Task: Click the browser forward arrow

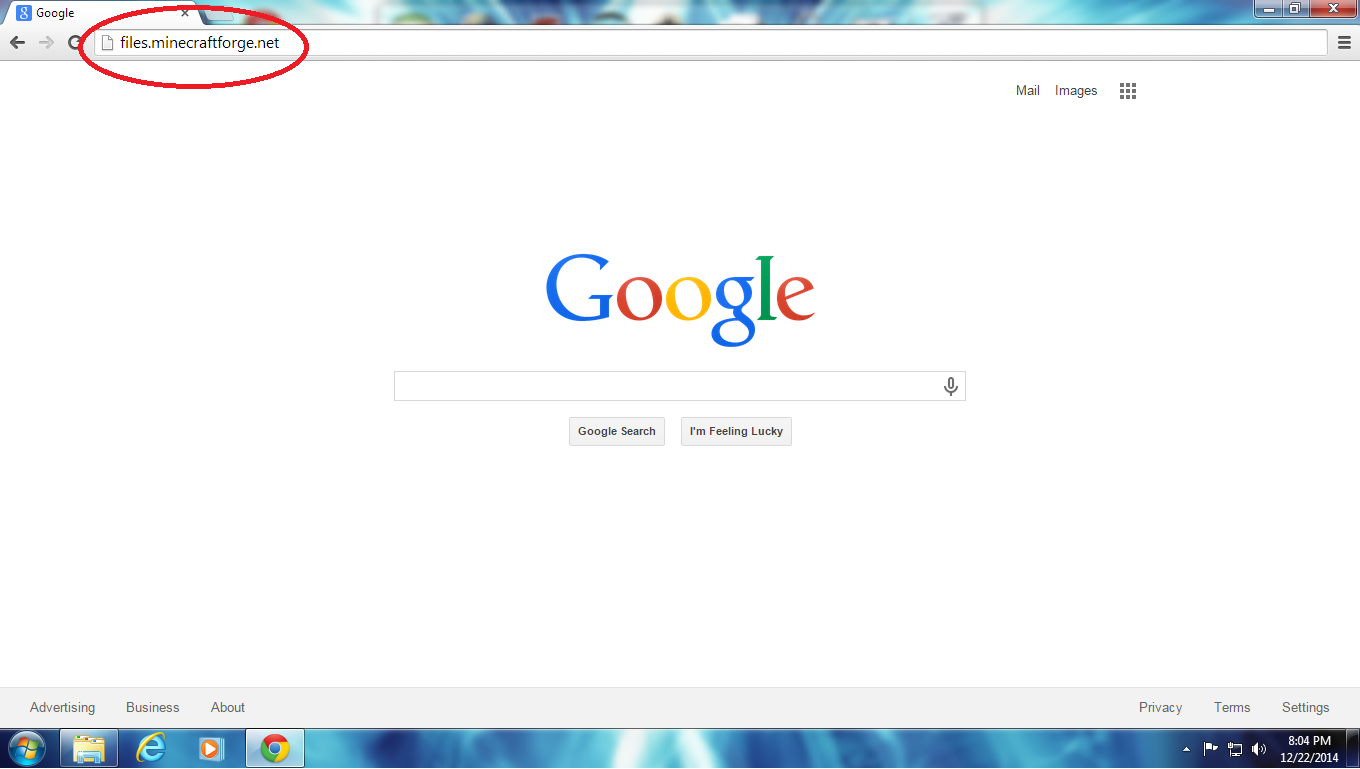Action: click(46, 42)
